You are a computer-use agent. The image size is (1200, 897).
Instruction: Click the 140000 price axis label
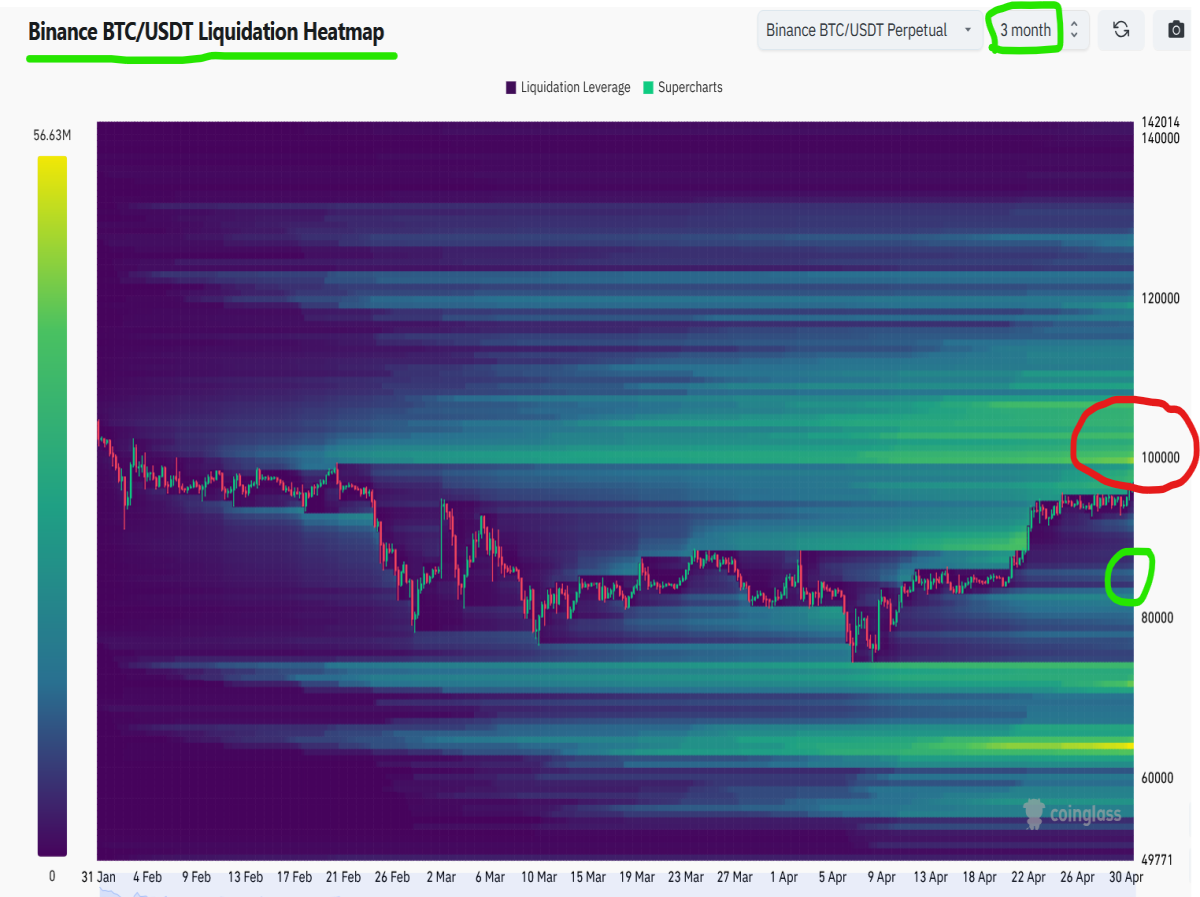coord(1160,139)
